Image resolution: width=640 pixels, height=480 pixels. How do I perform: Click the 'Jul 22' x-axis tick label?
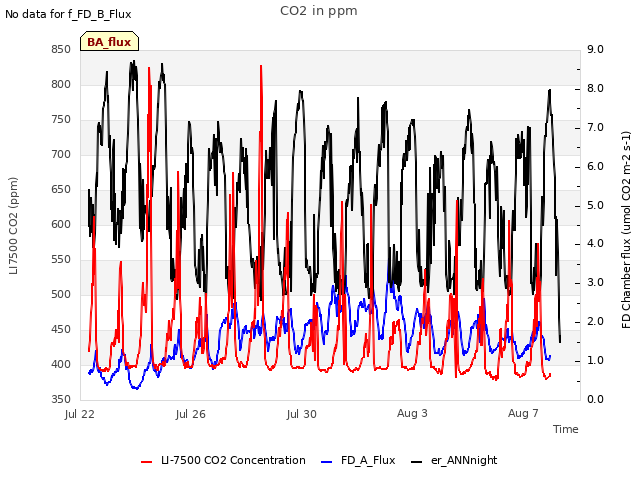pos(80,414)
